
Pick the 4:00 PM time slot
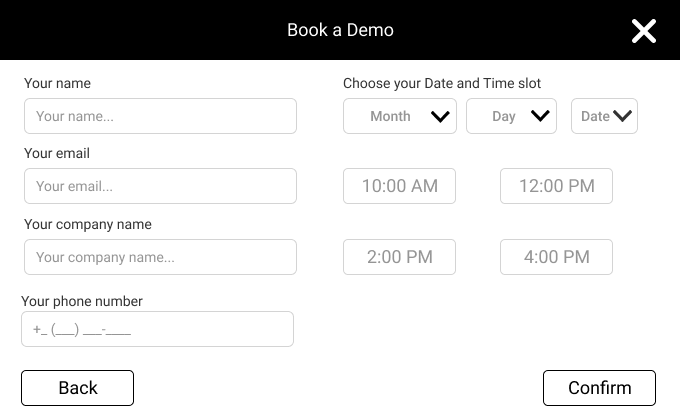pos(556,257)
